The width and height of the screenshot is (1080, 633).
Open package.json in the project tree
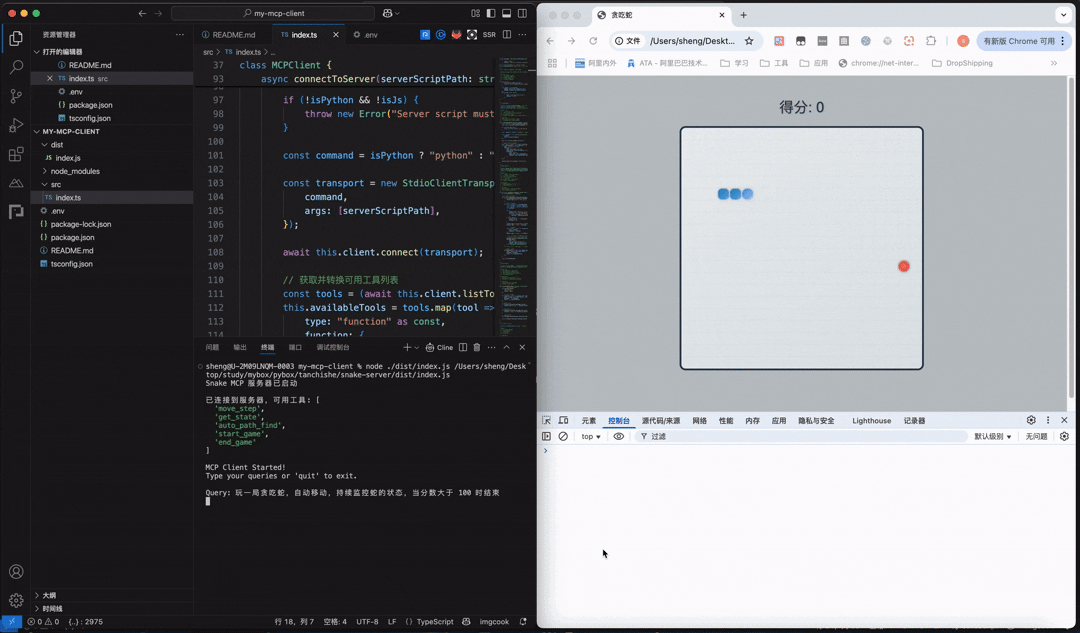pos(72,237)
